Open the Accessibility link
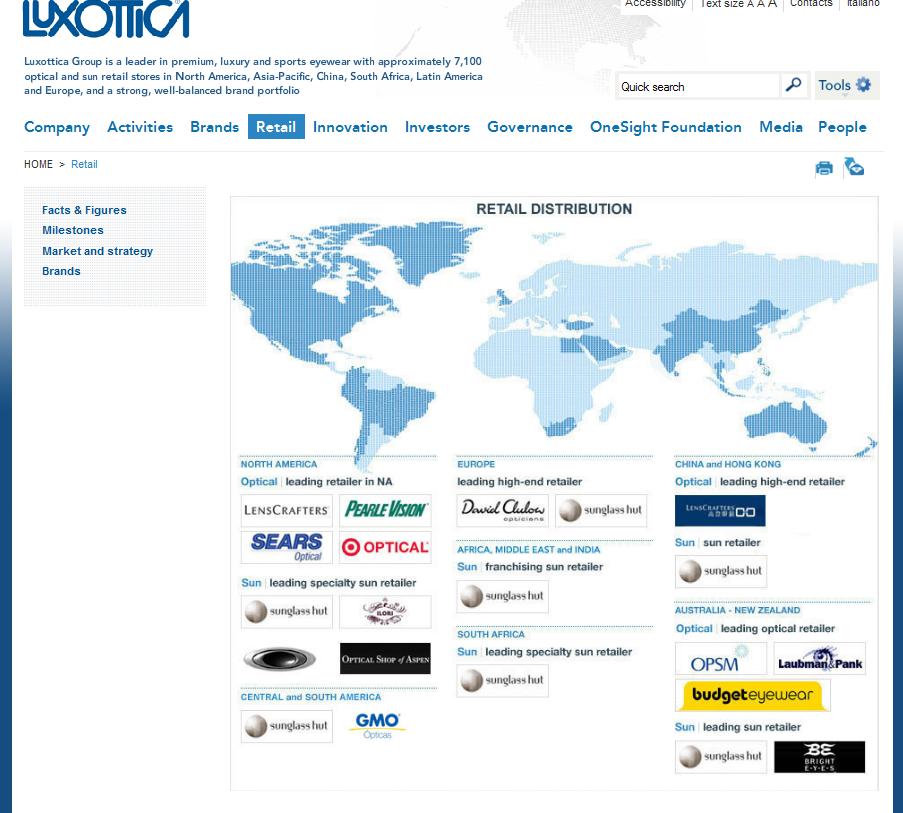This screenshot has height=813, width=903. click(655, 3)
